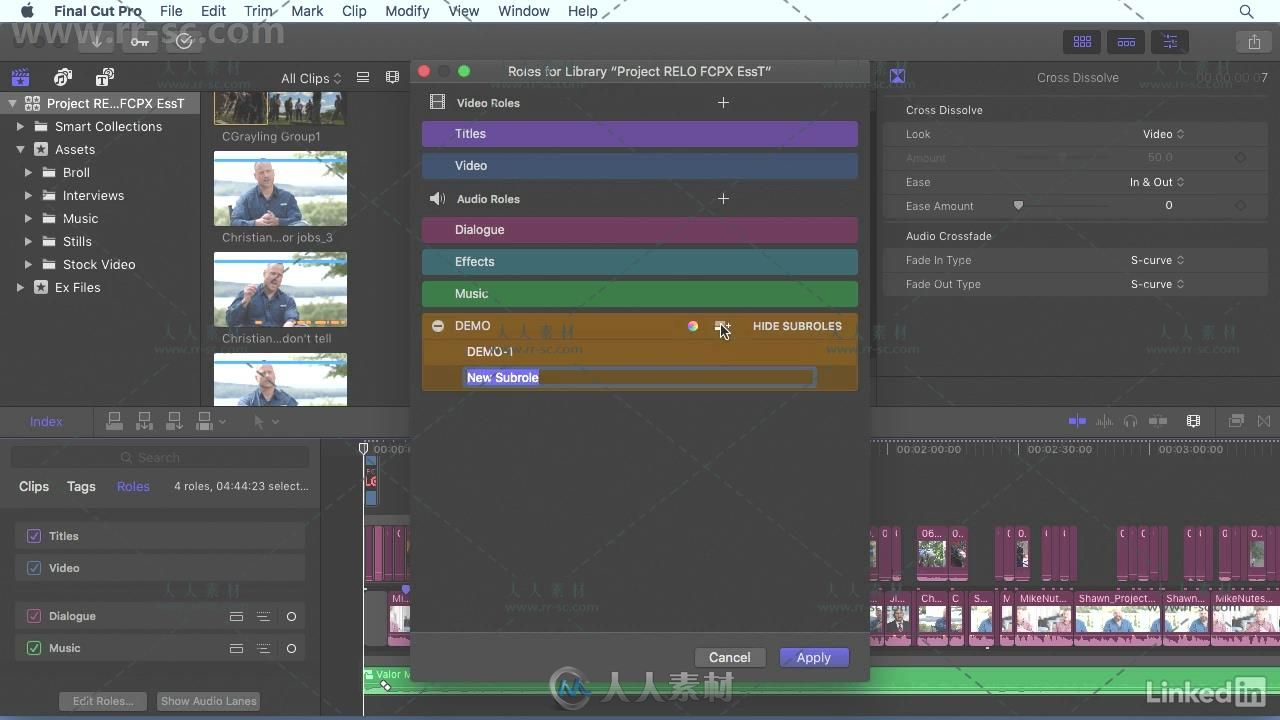This screenshot has width=1280, height=720.
Task: Open the Look Video dropdown
Action: (1164, 134)
